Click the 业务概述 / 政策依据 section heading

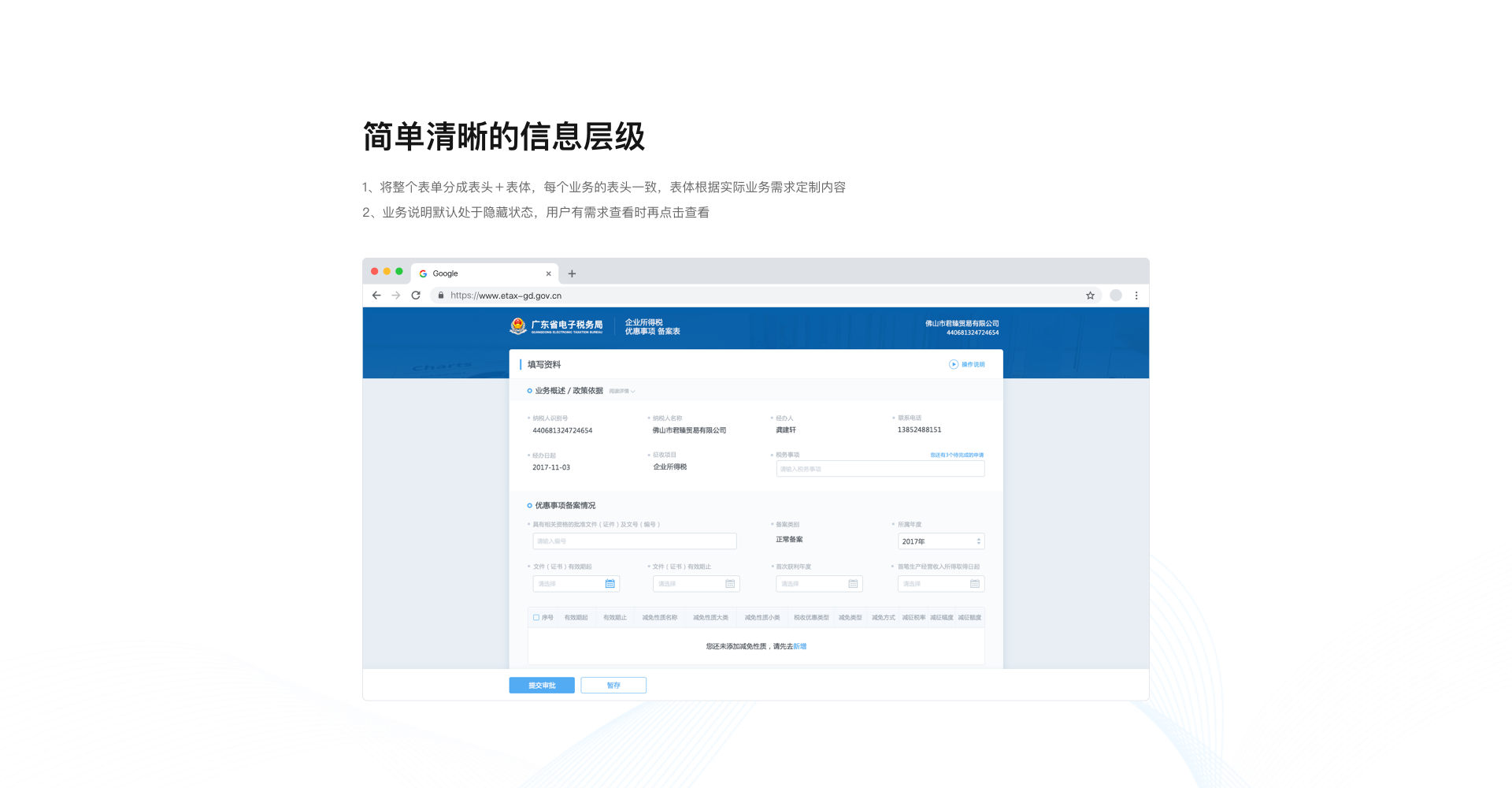tap(569, 391)
